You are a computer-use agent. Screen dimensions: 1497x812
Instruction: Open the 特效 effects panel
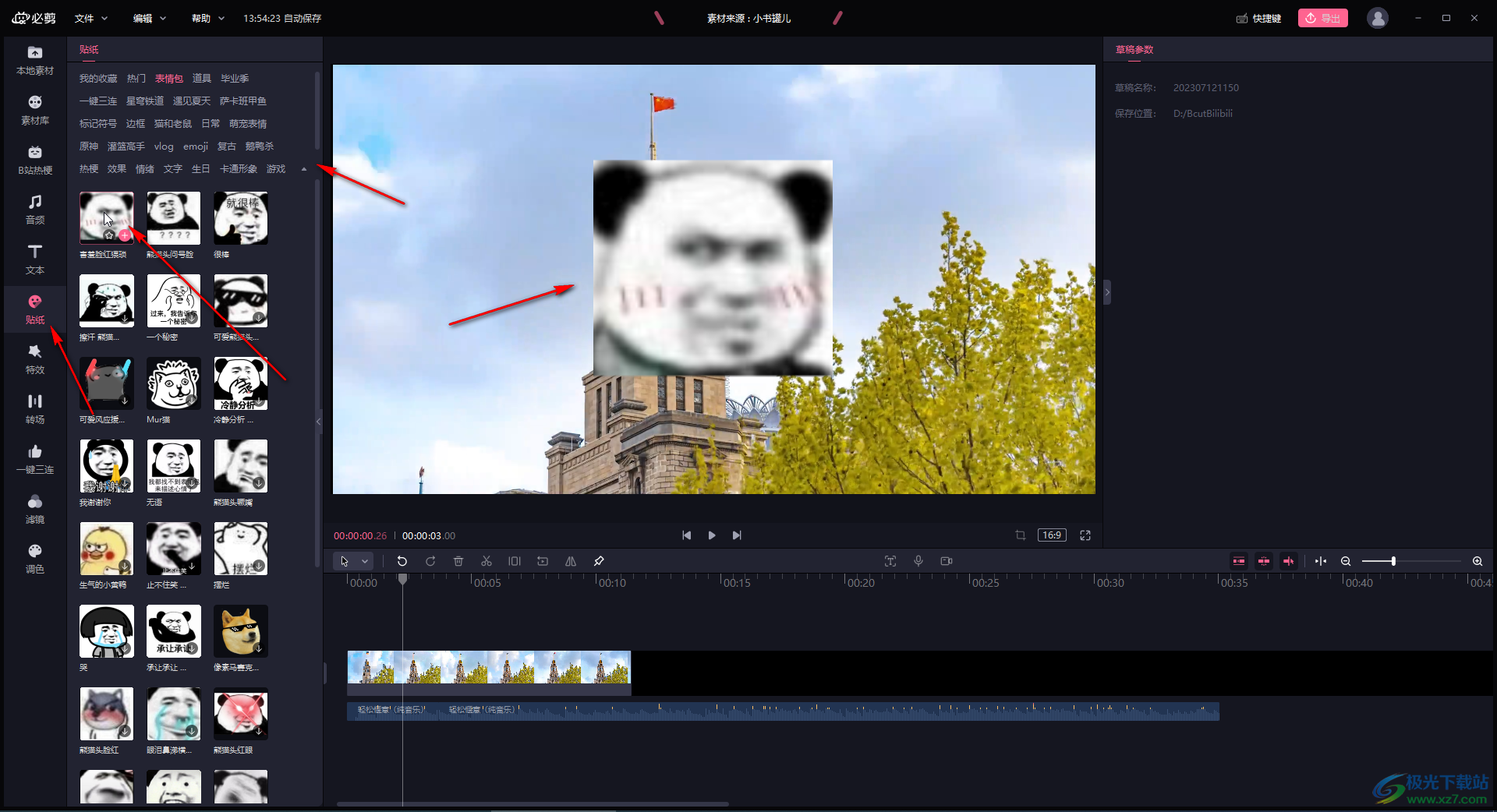[35, 360]
